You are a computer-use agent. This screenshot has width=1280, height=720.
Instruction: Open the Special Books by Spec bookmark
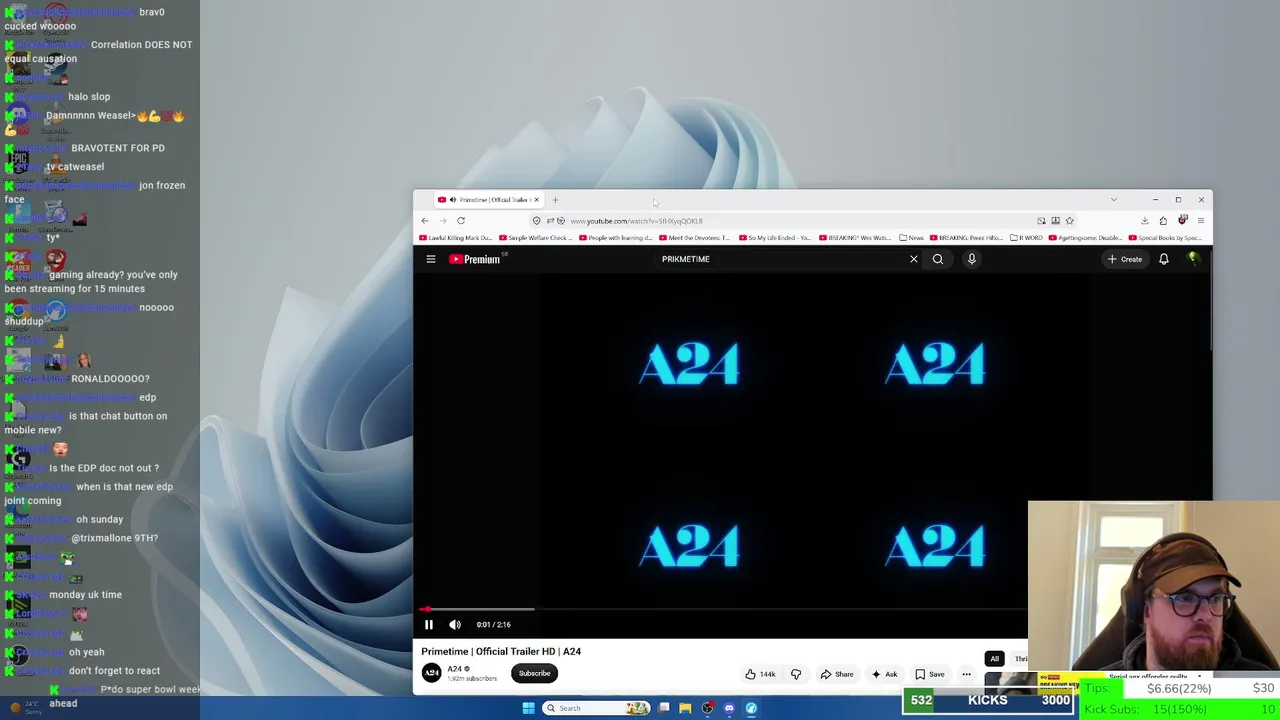coord(1166,238)
